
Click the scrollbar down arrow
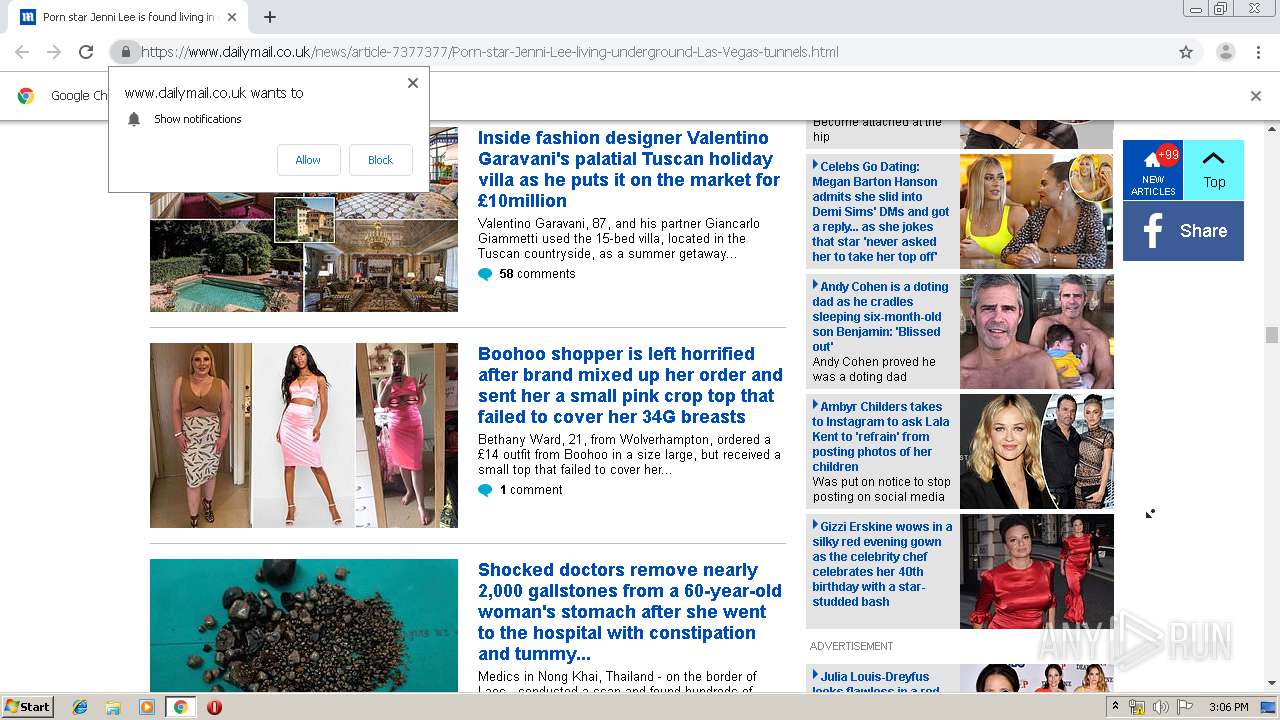pyautogui.click(x=1271, y=684)
